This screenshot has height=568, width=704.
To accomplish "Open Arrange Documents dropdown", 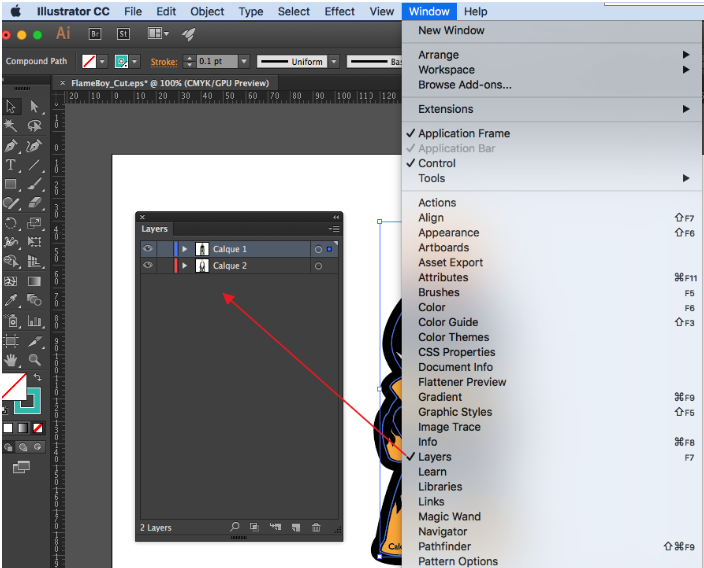I will [x=158, y=34].
